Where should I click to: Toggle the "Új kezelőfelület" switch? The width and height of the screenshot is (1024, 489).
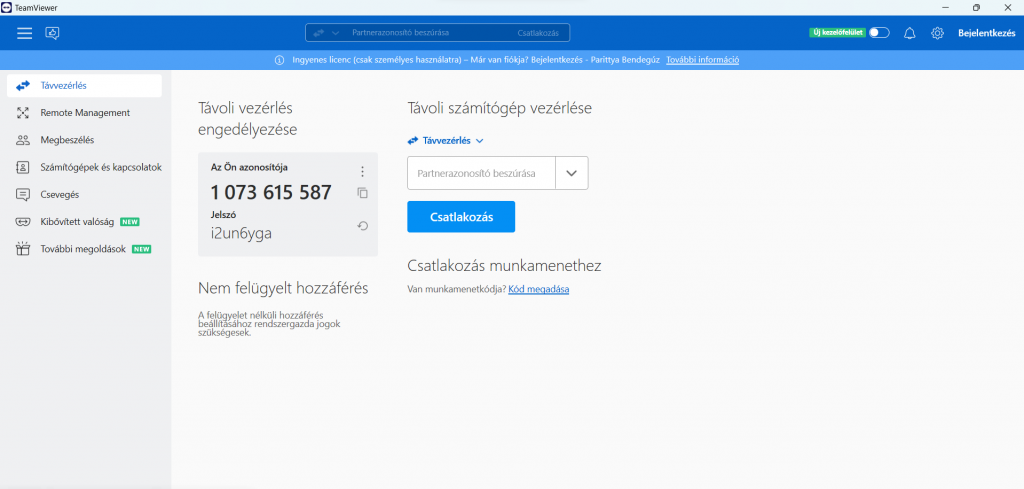pos(878,33)
